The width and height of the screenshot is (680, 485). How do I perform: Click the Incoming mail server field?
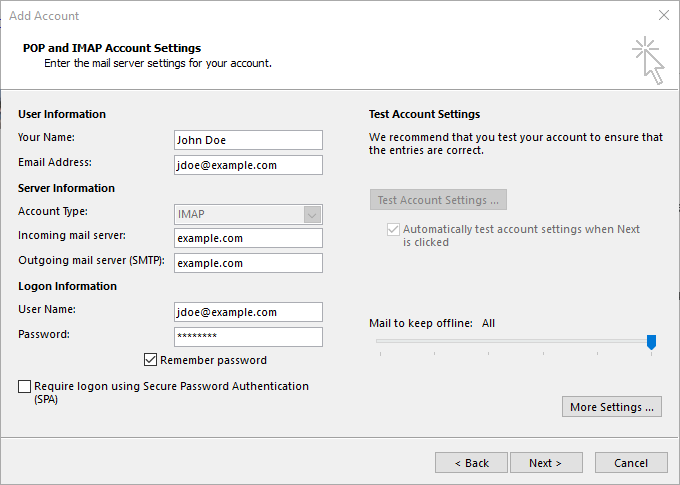[248, 238]
